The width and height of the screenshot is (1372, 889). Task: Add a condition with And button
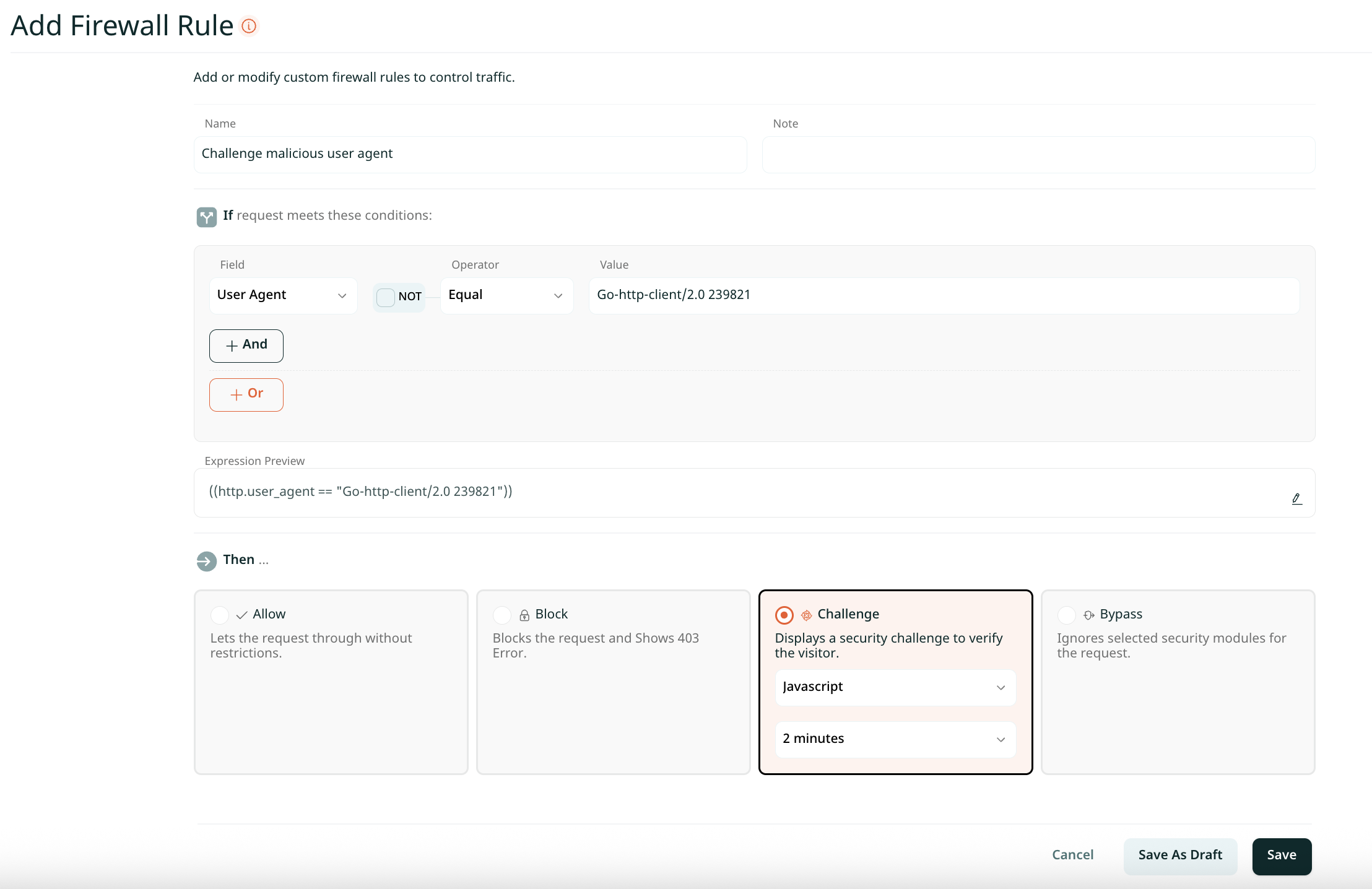(246, 345)
